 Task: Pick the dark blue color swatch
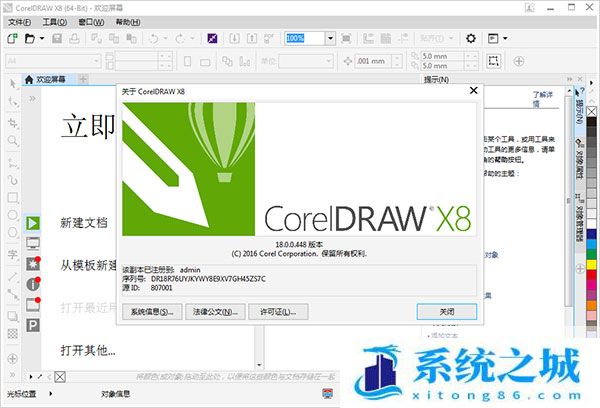click(592, 234)
